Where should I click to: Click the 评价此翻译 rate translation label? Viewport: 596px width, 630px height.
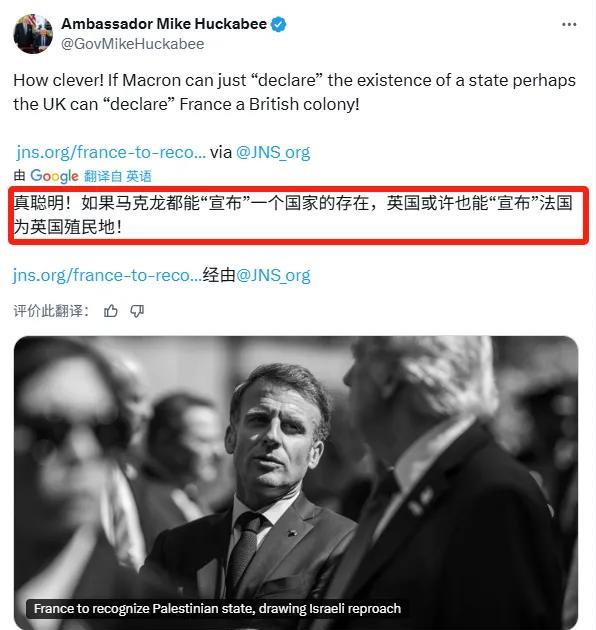click(x=51, y=311)
